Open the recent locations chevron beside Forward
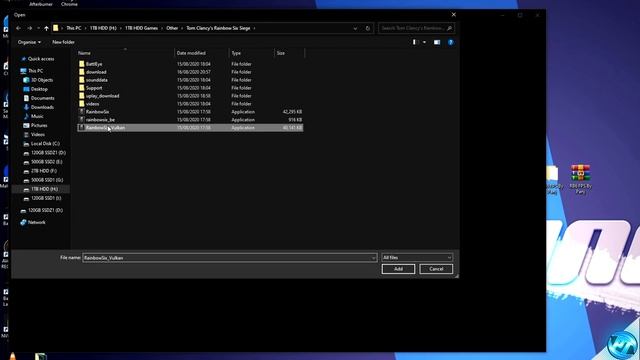This screenshot has height=360, width=640. pos(38,28)
